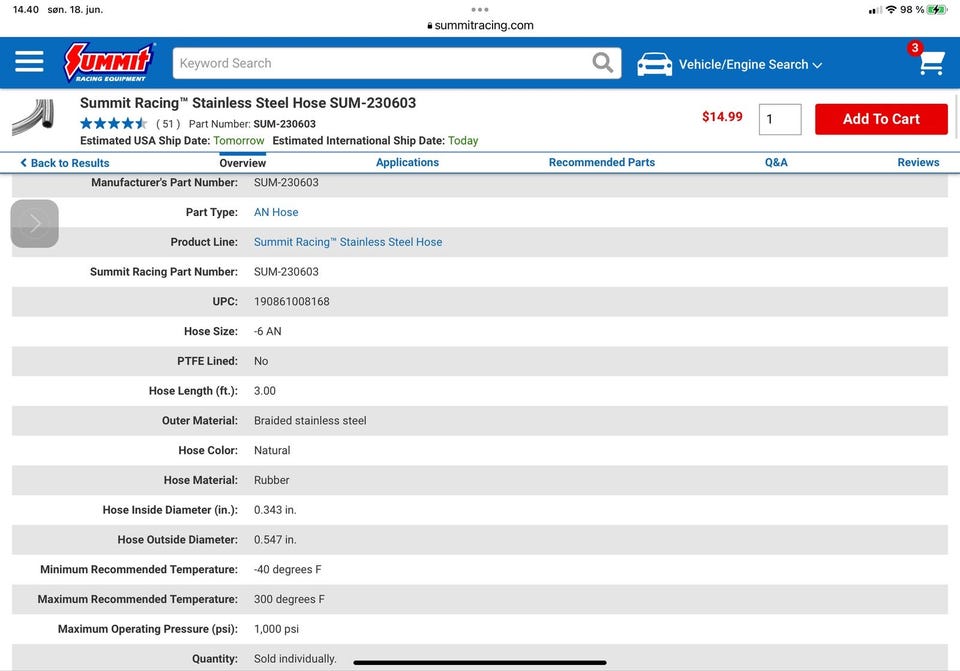This screenshot has width=960, height=671.
Task: Click the car icon for vehicle search
Action: tap(654, 64)
